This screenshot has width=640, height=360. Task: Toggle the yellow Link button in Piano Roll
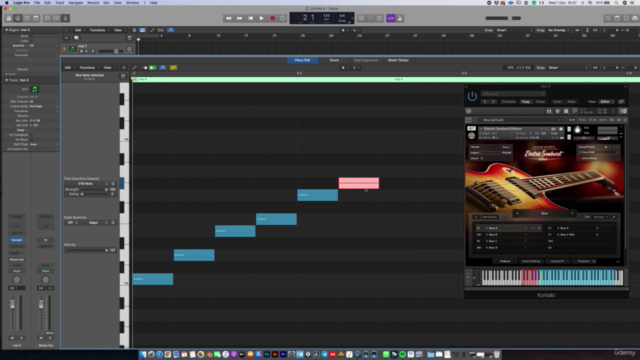(x=173, y=68)
